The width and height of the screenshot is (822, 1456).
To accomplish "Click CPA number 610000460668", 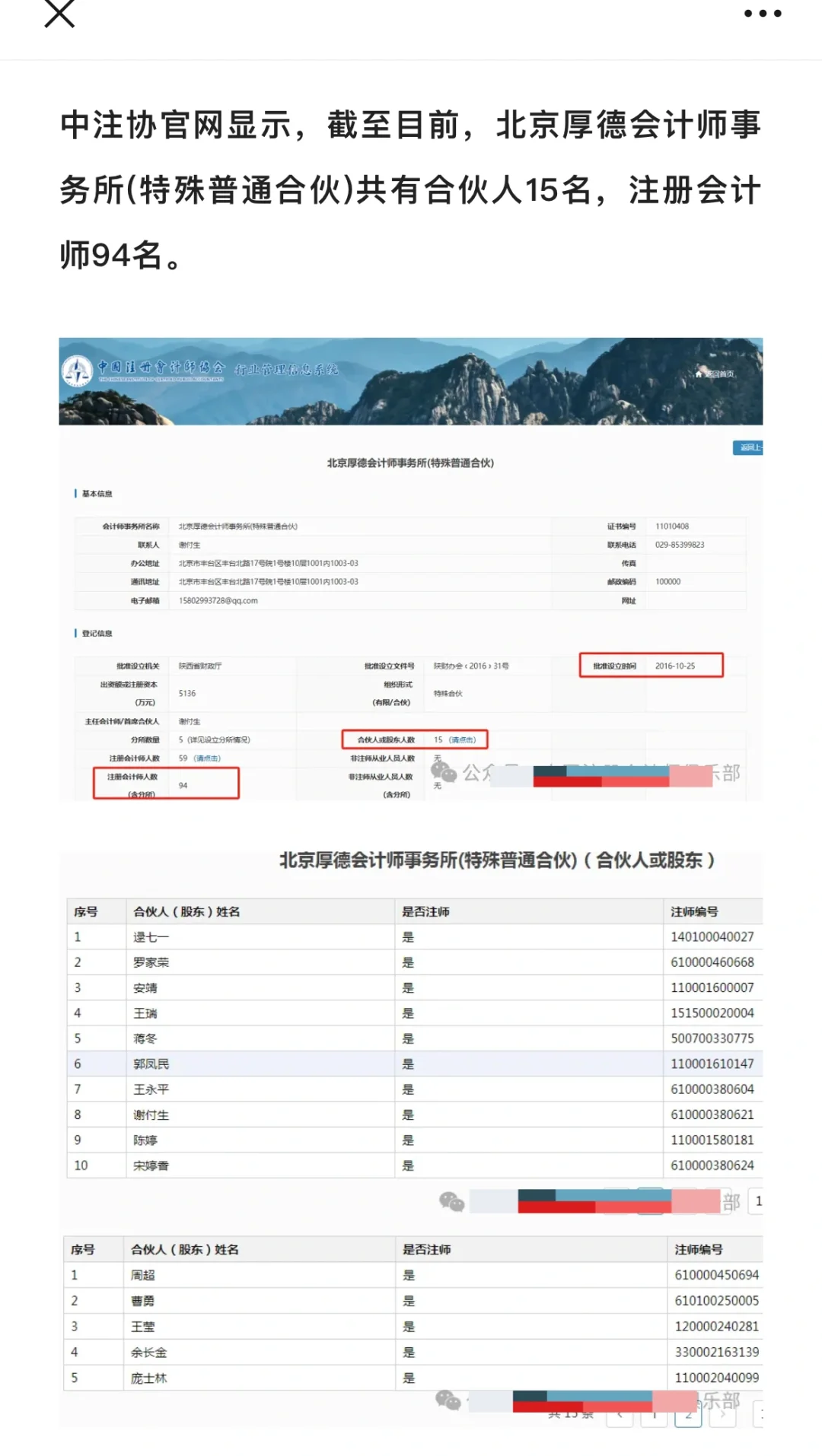I will click(x=712, y=962).
